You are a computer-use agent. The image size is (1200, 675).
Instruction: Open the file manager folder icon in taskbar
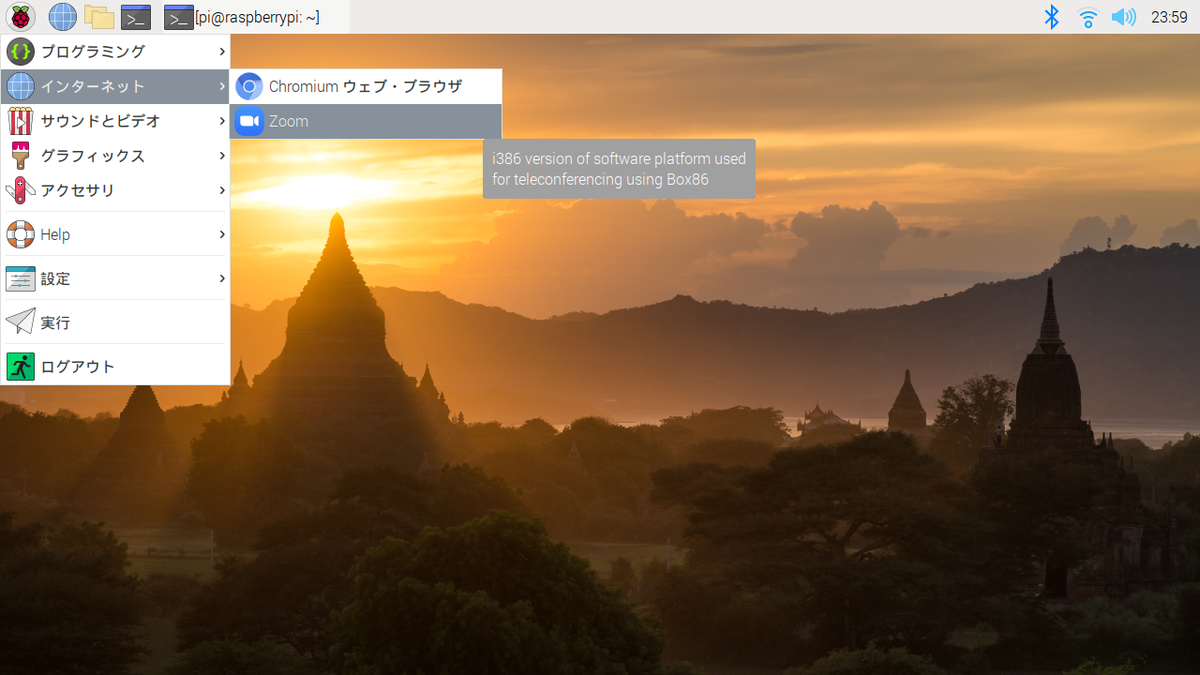(98, 16)
